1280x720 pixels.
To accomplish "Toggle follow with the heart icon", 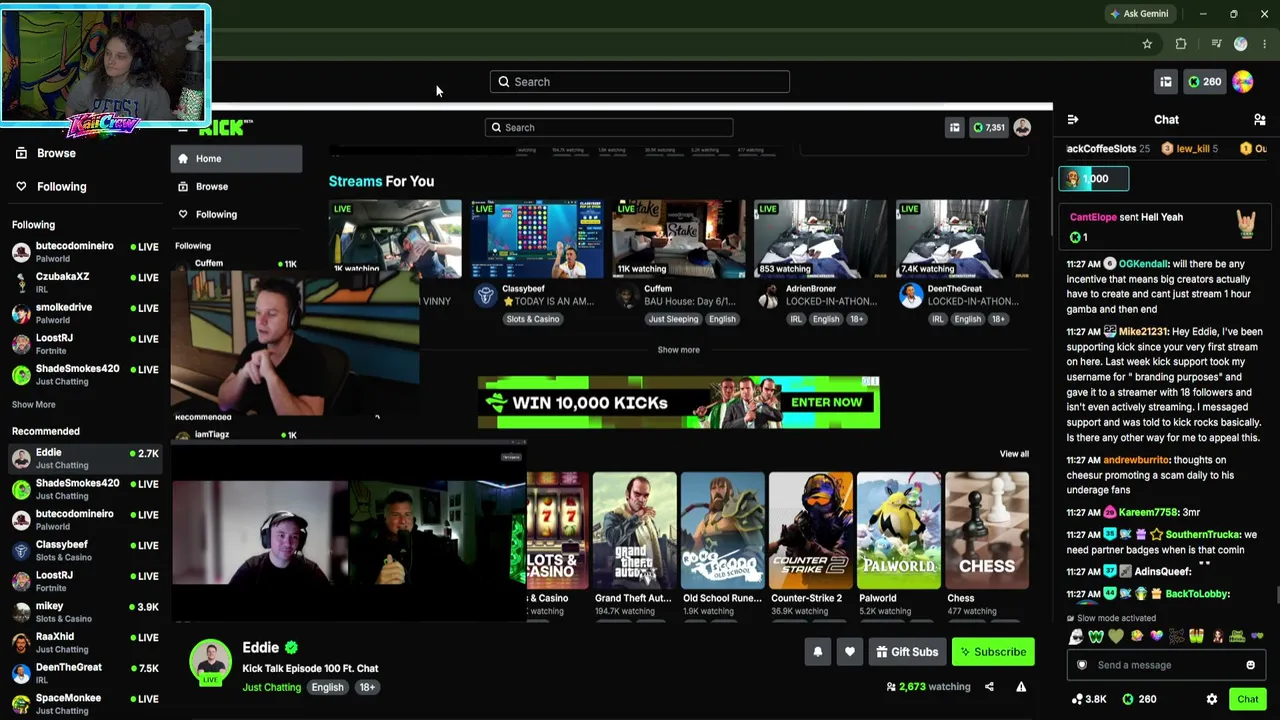I will tap(850, 652).
